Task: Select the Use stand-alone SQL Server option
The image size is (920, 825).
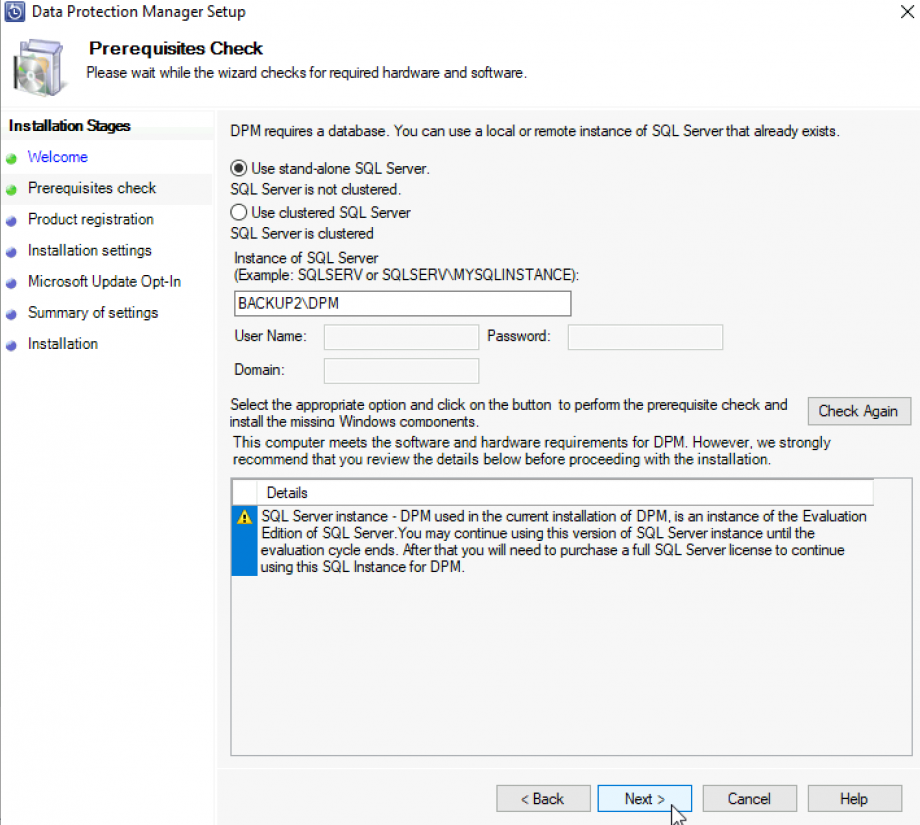Action: [x=238, y=167]
